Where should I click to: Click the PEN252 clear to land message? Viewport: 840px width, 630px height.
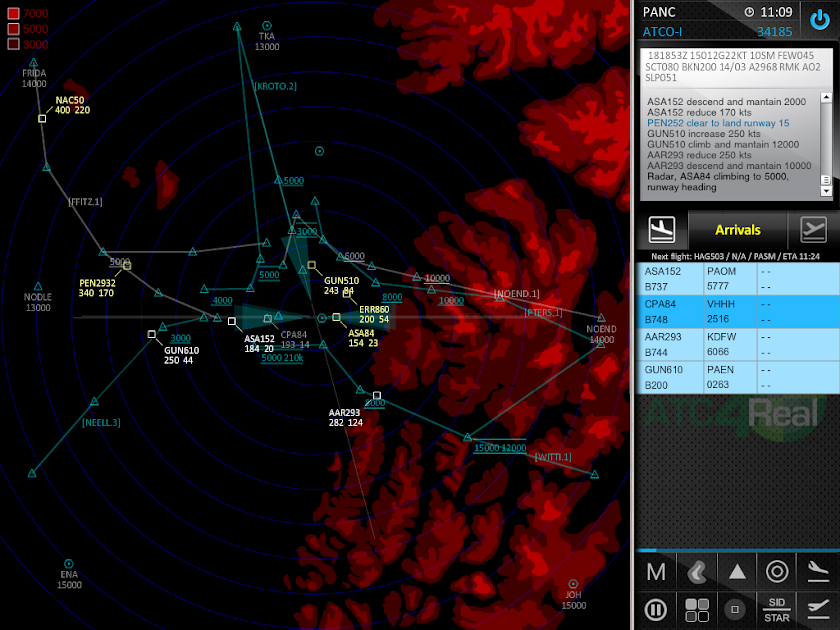pyautogui.click(x=718, y=123)
